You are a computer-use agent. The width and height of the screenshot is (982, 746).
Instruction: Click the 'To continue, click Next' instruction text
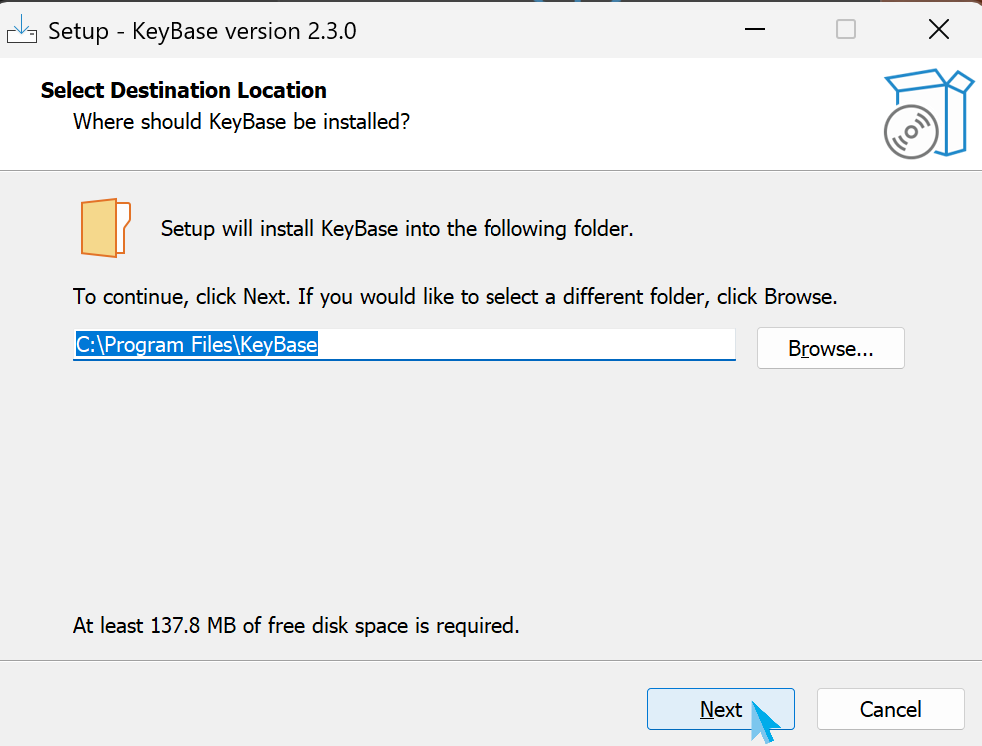point(455,297)
